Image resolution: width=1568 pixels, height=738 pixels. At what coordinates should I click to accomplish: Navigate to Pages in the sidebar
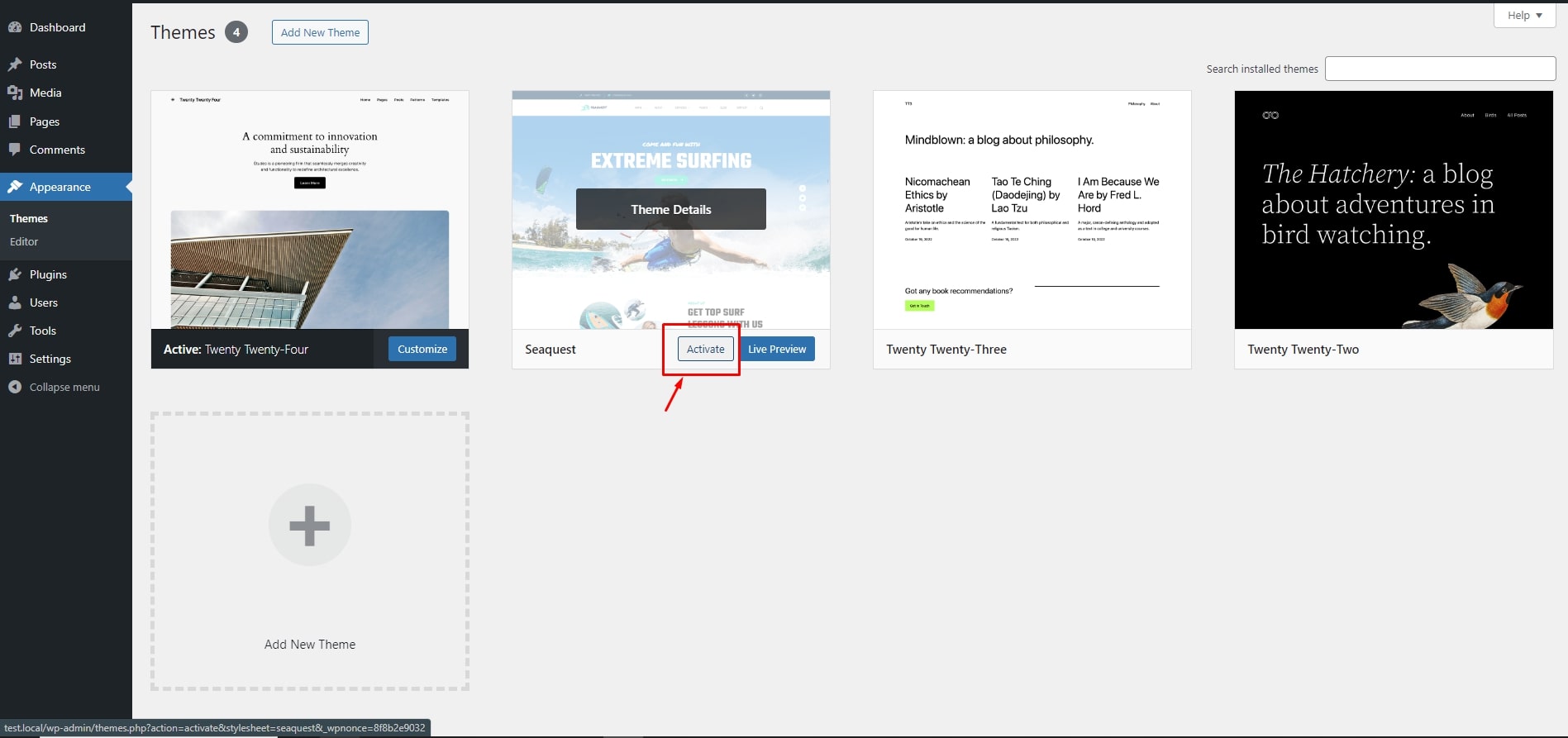66,121
